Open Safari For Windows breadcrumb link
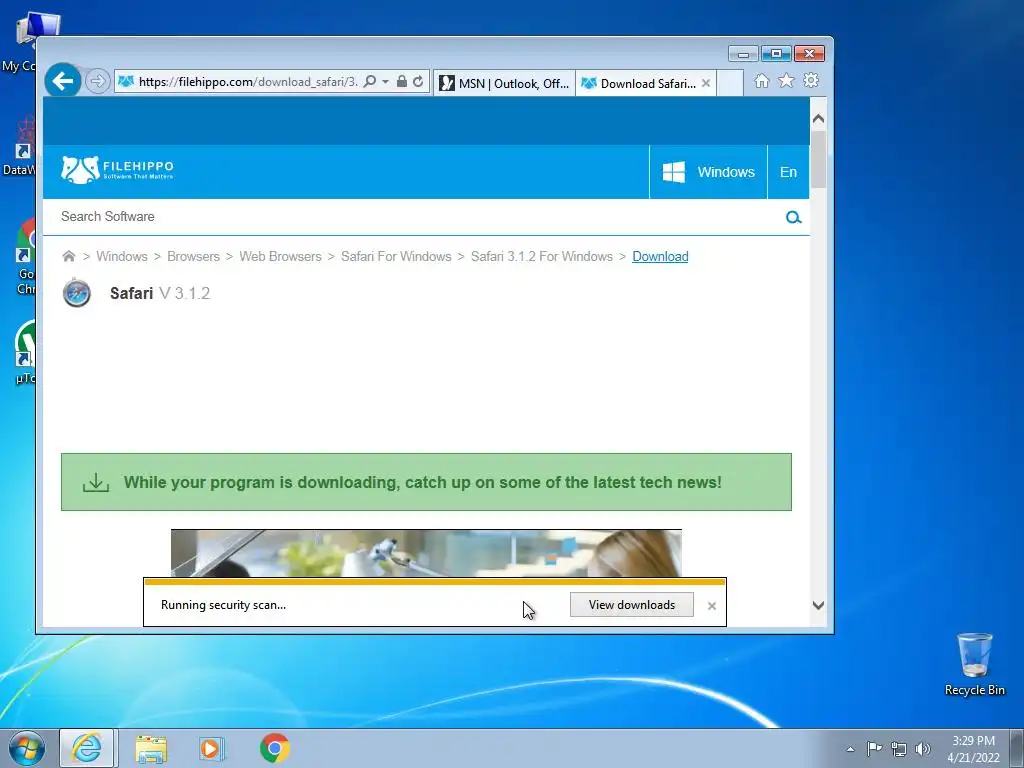This screenshot has height=768, width=1024. pos(396,256)
